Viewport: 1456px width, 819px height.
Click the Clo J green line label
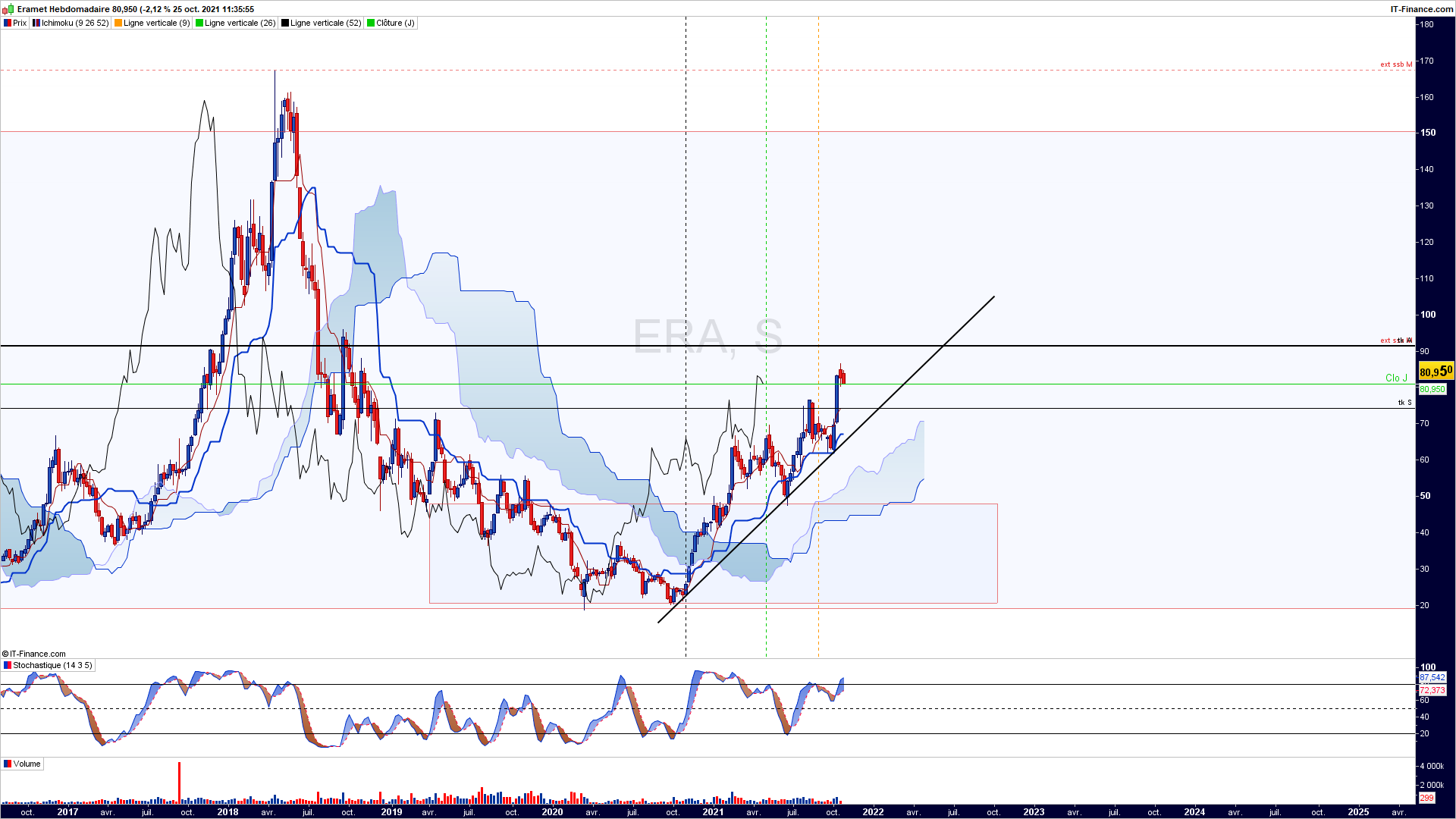(1396, 378)
